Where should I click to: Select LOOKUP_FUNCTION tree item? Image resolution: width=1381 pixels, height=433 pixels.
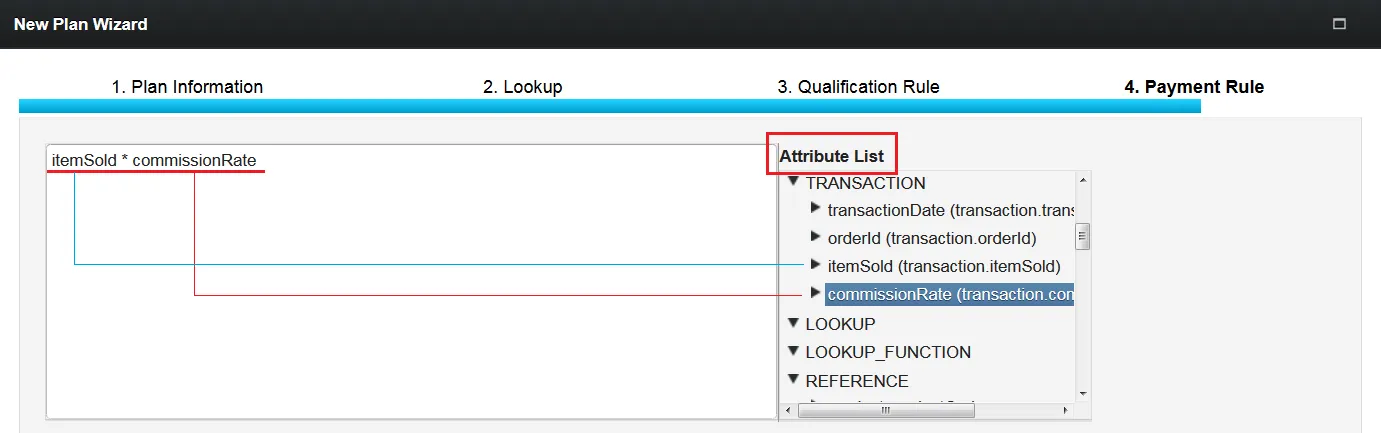click(888, 352)
